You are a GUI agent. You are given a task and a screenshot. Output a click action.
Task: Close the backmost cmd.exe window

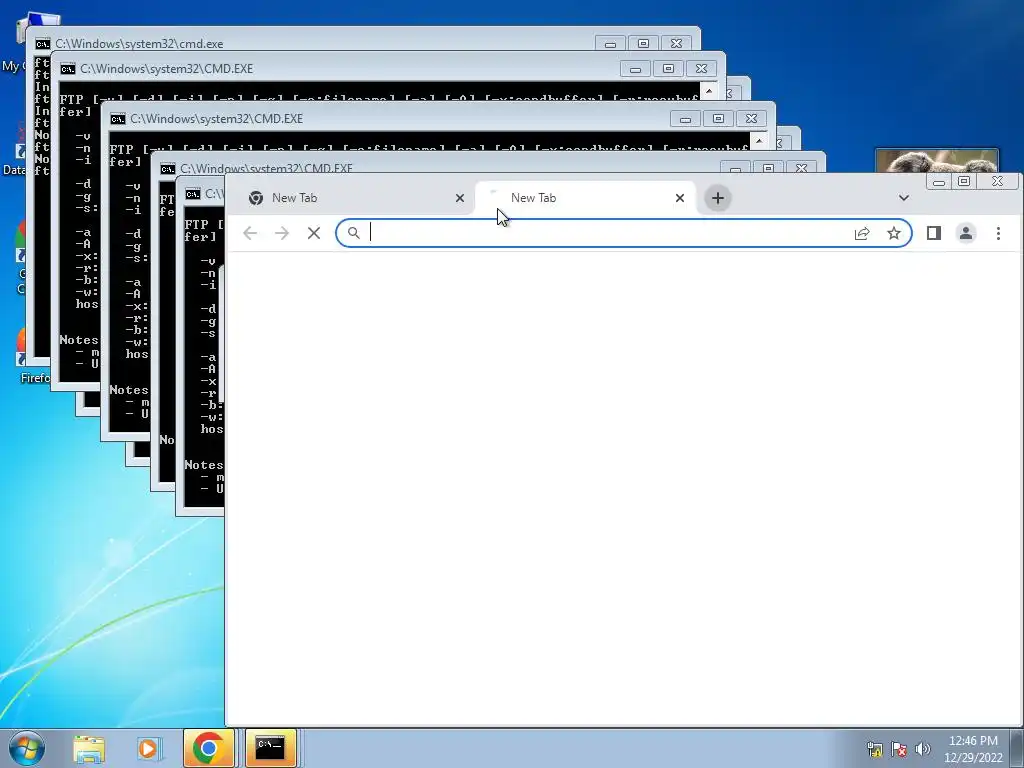point(677,44)
